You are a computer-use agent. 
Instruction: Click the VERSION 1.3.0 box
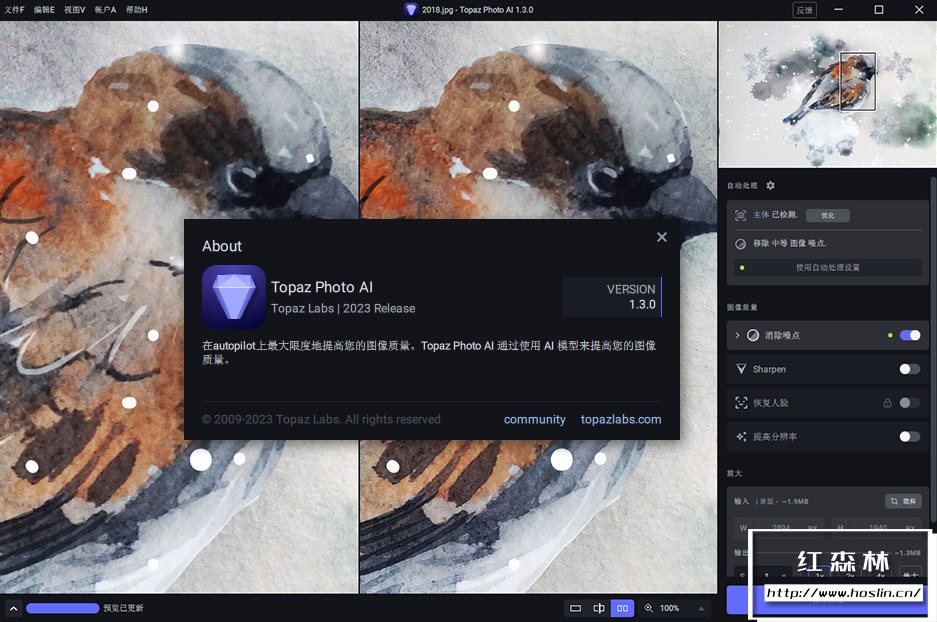[612, 297]
